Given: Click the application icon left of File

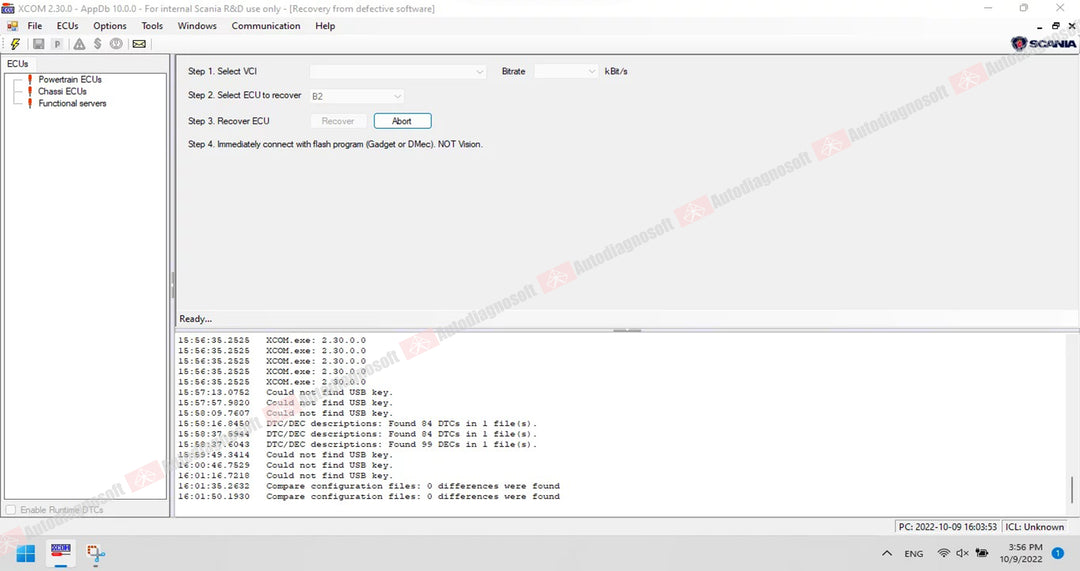Looking at the screenshot, I should click(12, 26).
